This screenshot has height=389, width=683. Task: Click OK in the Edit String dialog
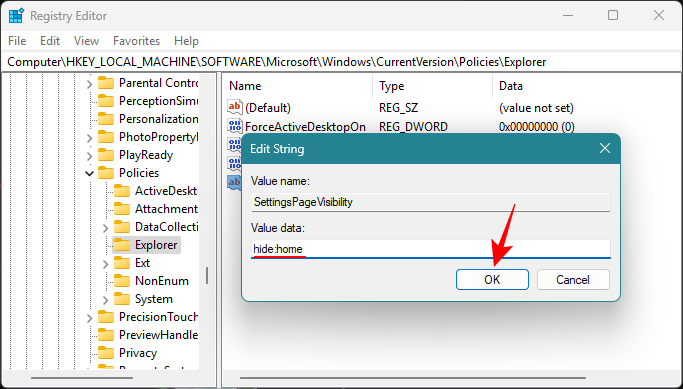point(492,280)
